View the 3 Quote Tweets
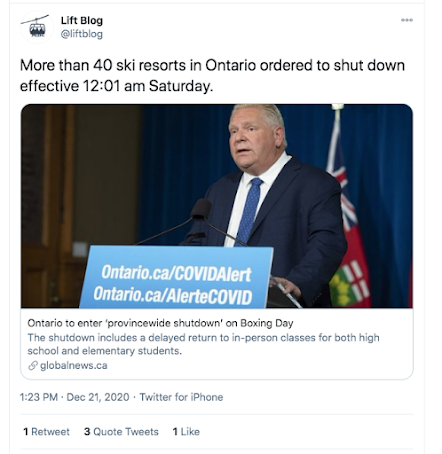The image size is (442, 454). coord(121,432)
